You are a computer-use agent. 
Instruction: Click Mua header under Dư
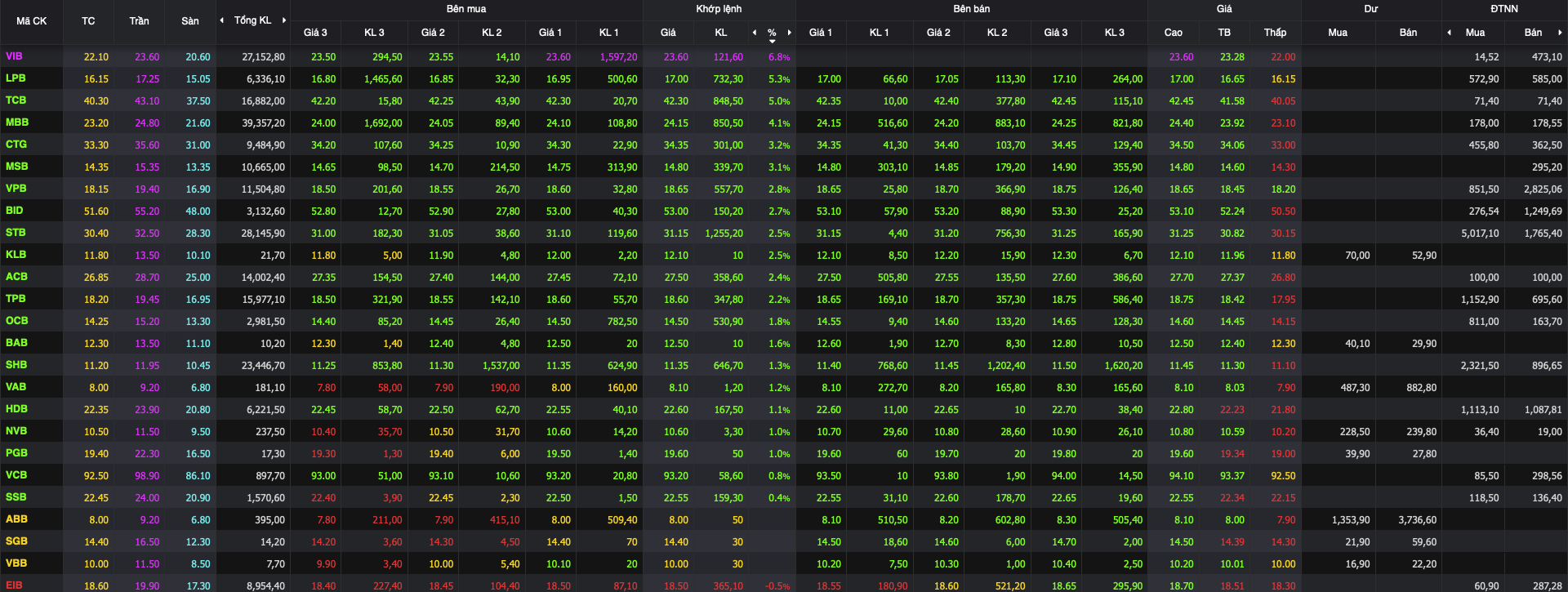coord(1338,33)
